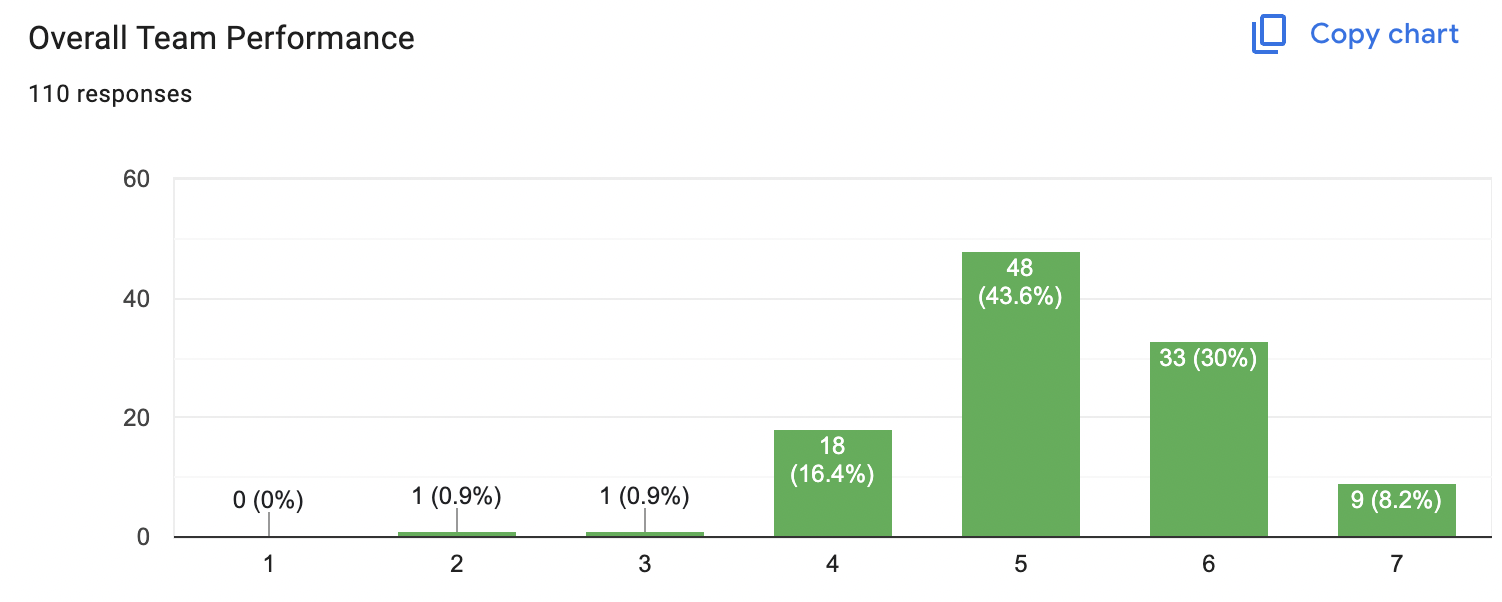
Task: Click y-axis label 60
Action: click(x=135, y=180)
